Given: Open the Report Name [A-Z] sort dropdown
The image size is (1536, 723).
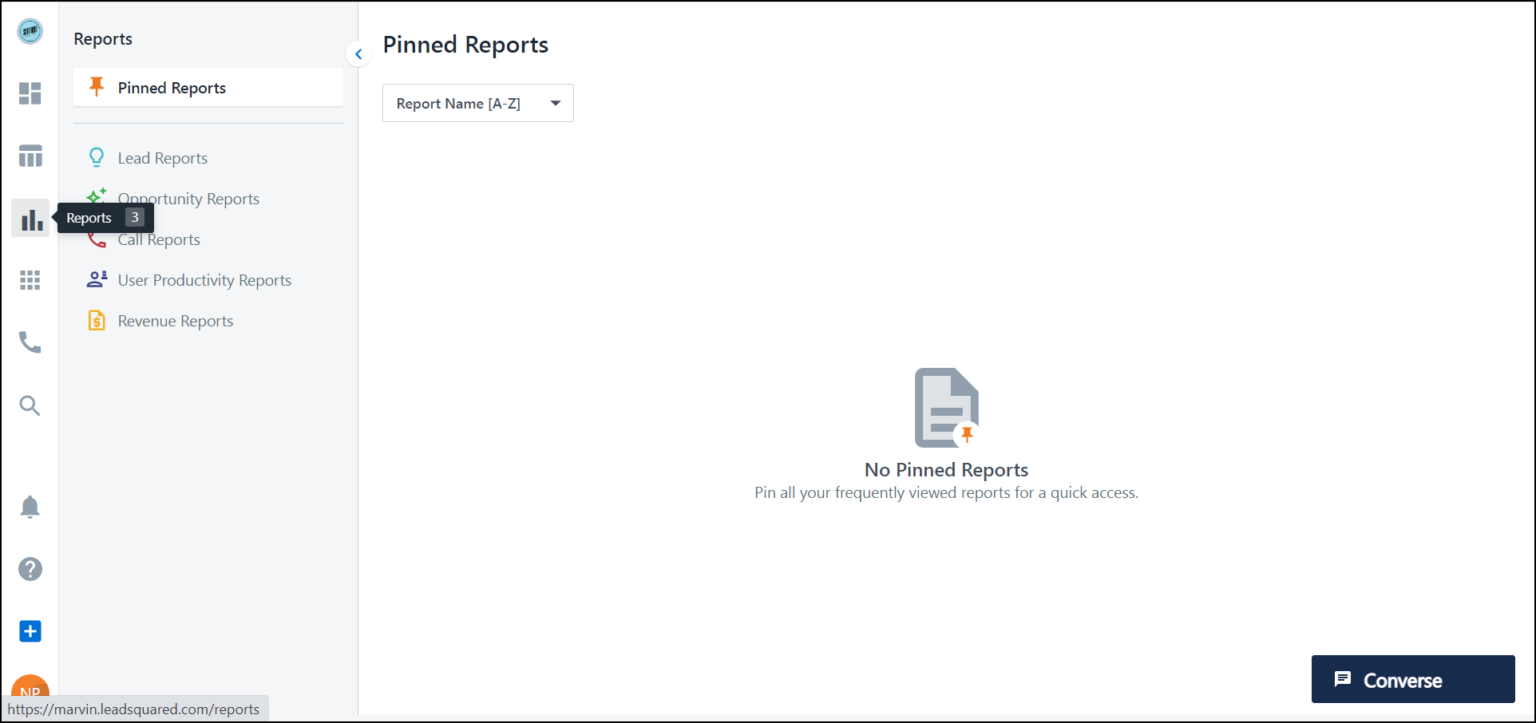Looking at the screenshot, I should [x=478, y=103].
